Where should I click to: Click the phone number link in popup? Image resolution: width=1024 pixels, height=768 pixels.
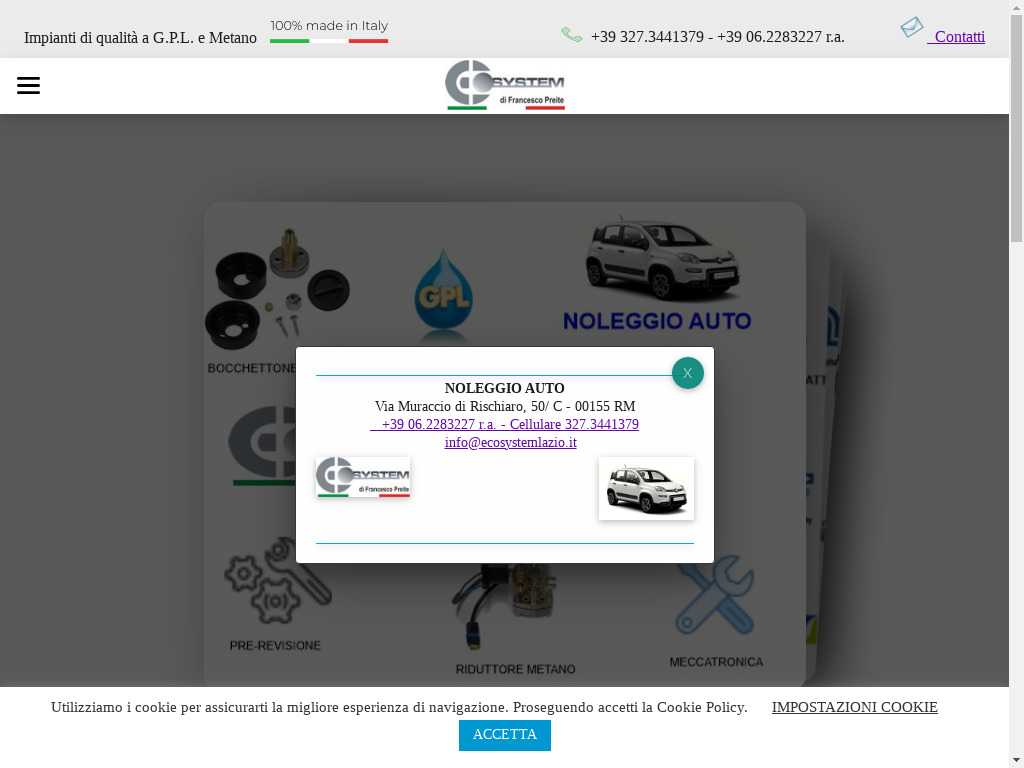pyautogui.click(x=504, y=425)
